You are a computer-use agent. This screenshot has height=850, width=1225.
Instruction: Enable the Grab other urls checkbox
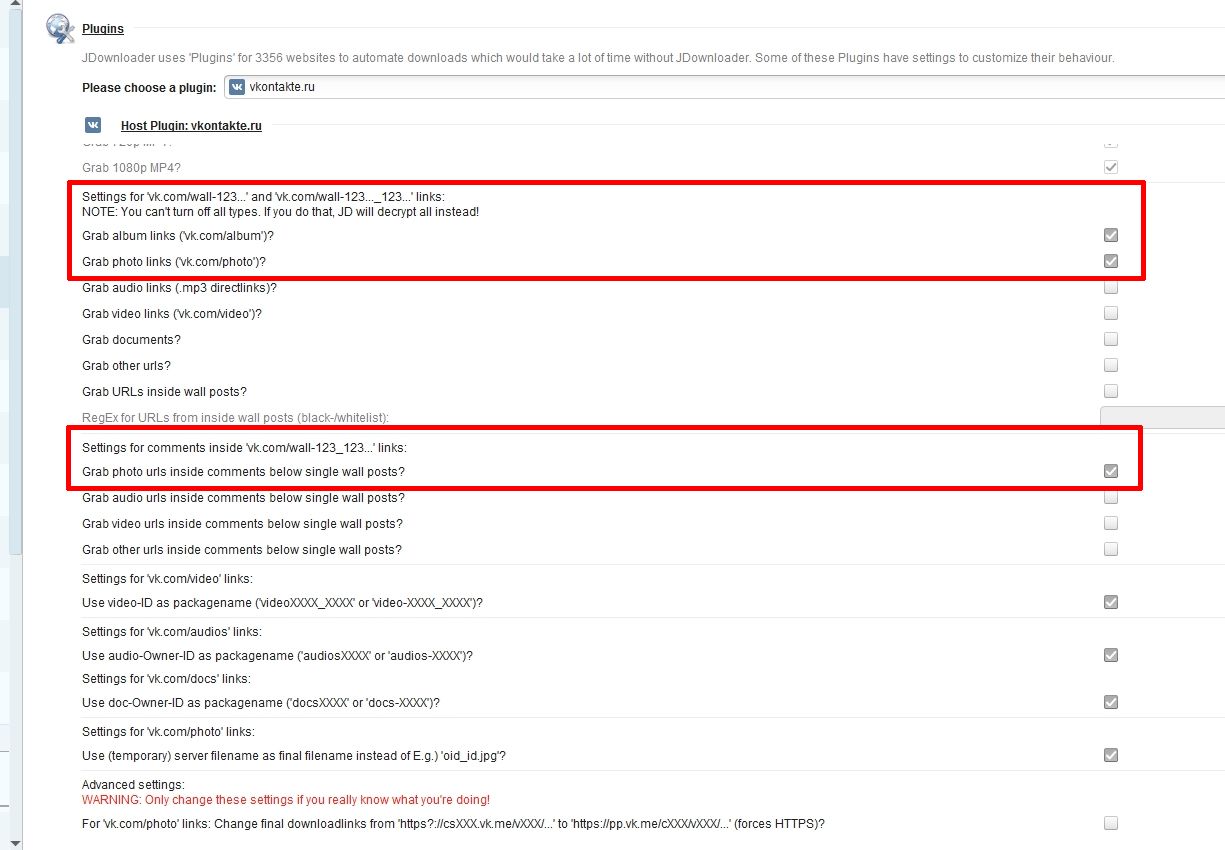pos(1110,365)
